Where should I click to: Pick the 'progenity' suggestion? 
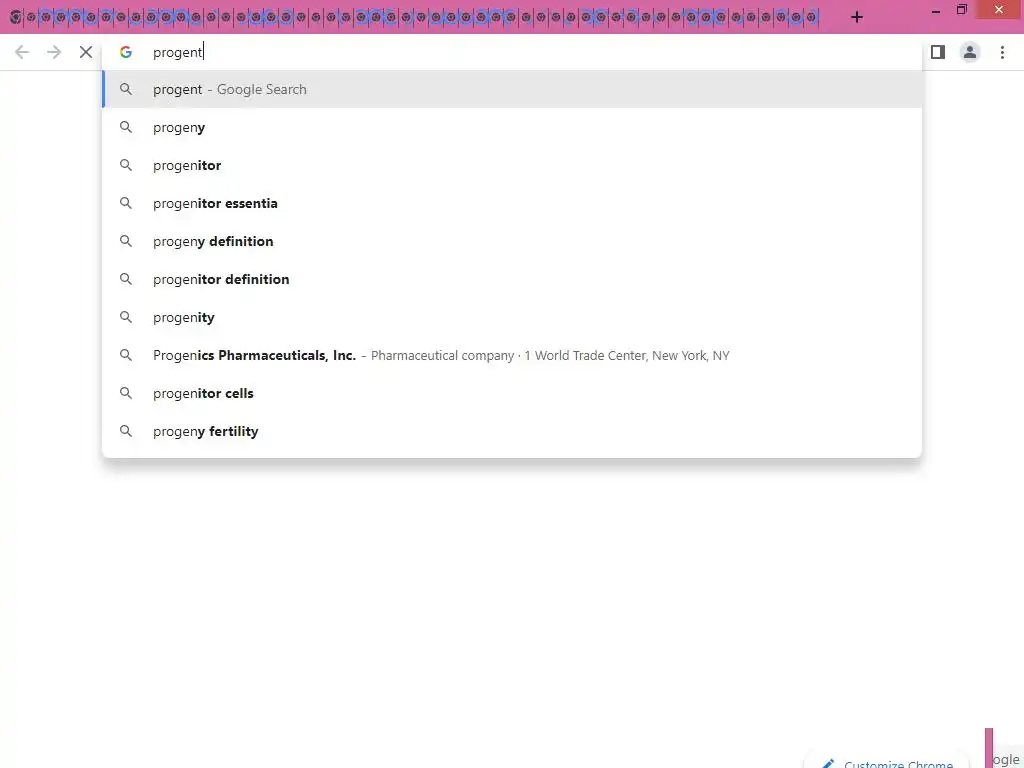coord(512,317)
